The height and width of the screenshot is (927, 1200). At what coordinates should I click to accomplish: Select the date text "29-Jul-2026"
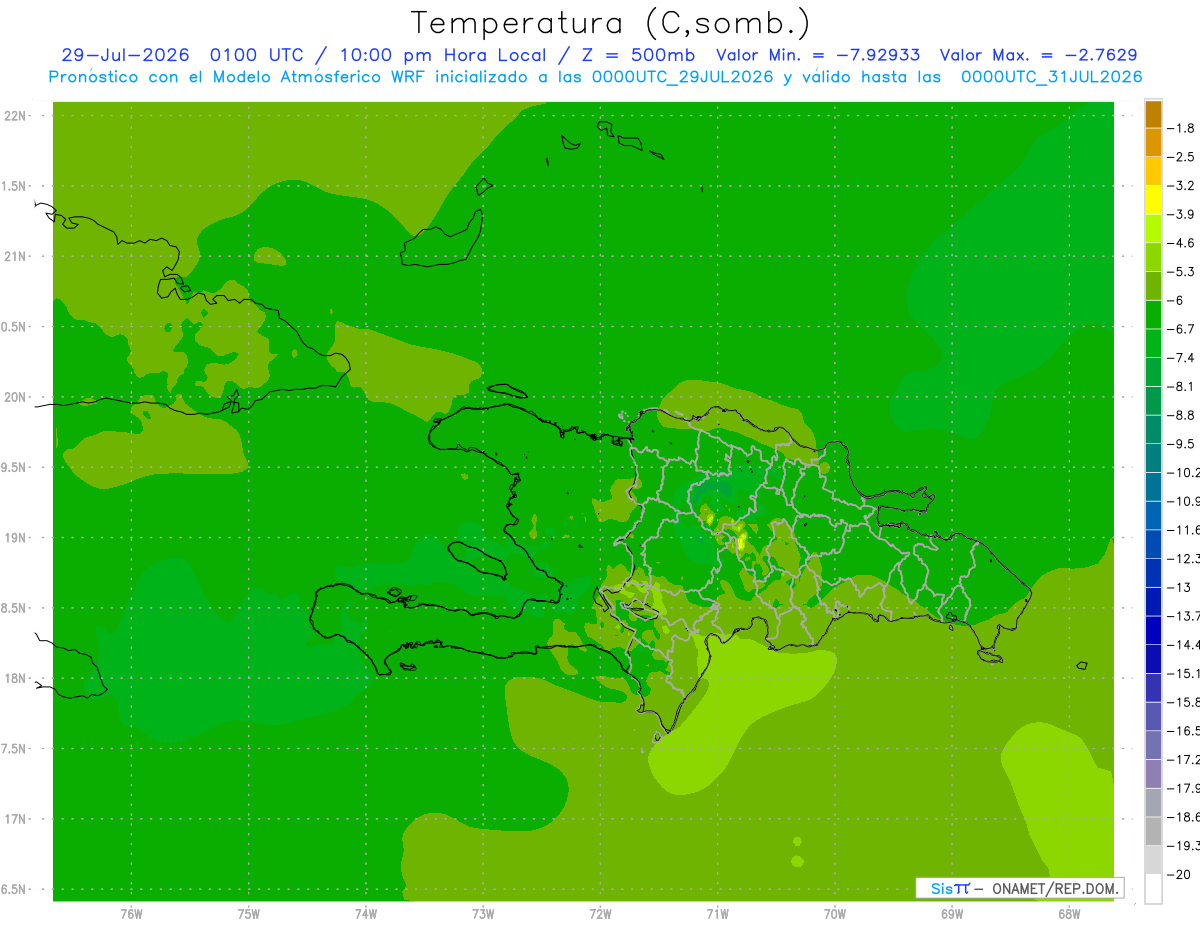tap(125, 55)
